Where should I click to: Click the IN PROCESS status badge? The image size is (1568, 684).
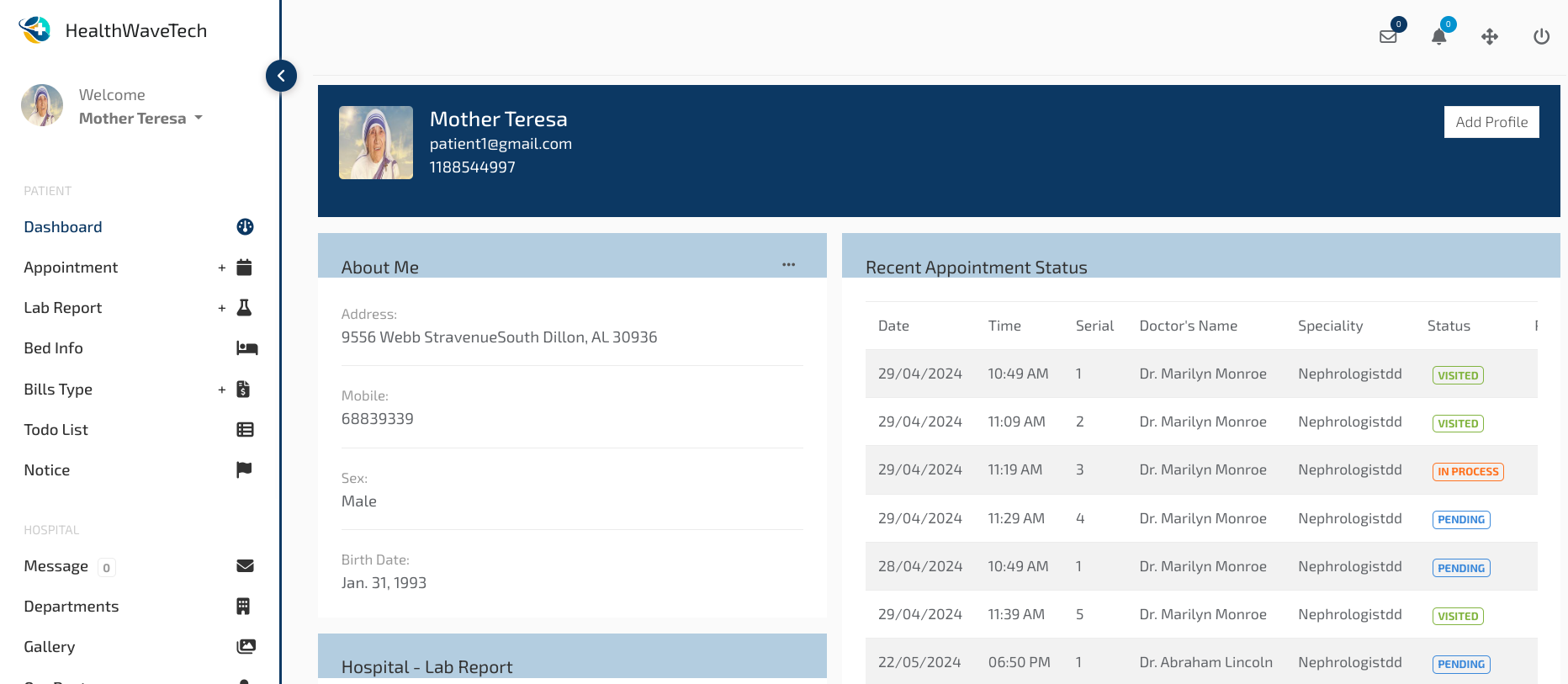click(1468, 471)
